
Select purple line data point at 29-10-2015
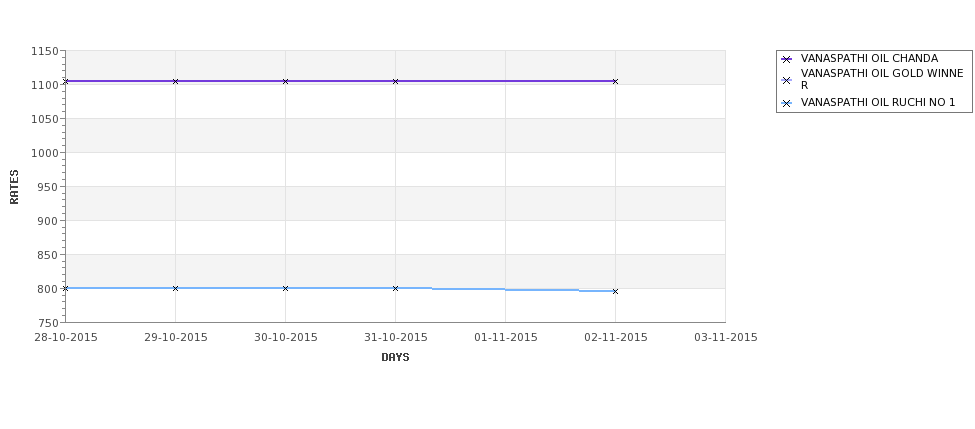point(175,81)
